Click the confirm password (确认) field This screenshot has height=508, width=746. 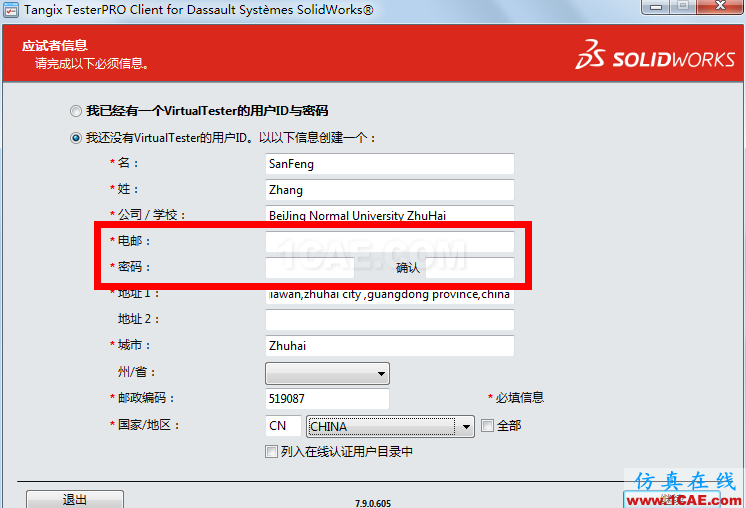click(470, 268)
